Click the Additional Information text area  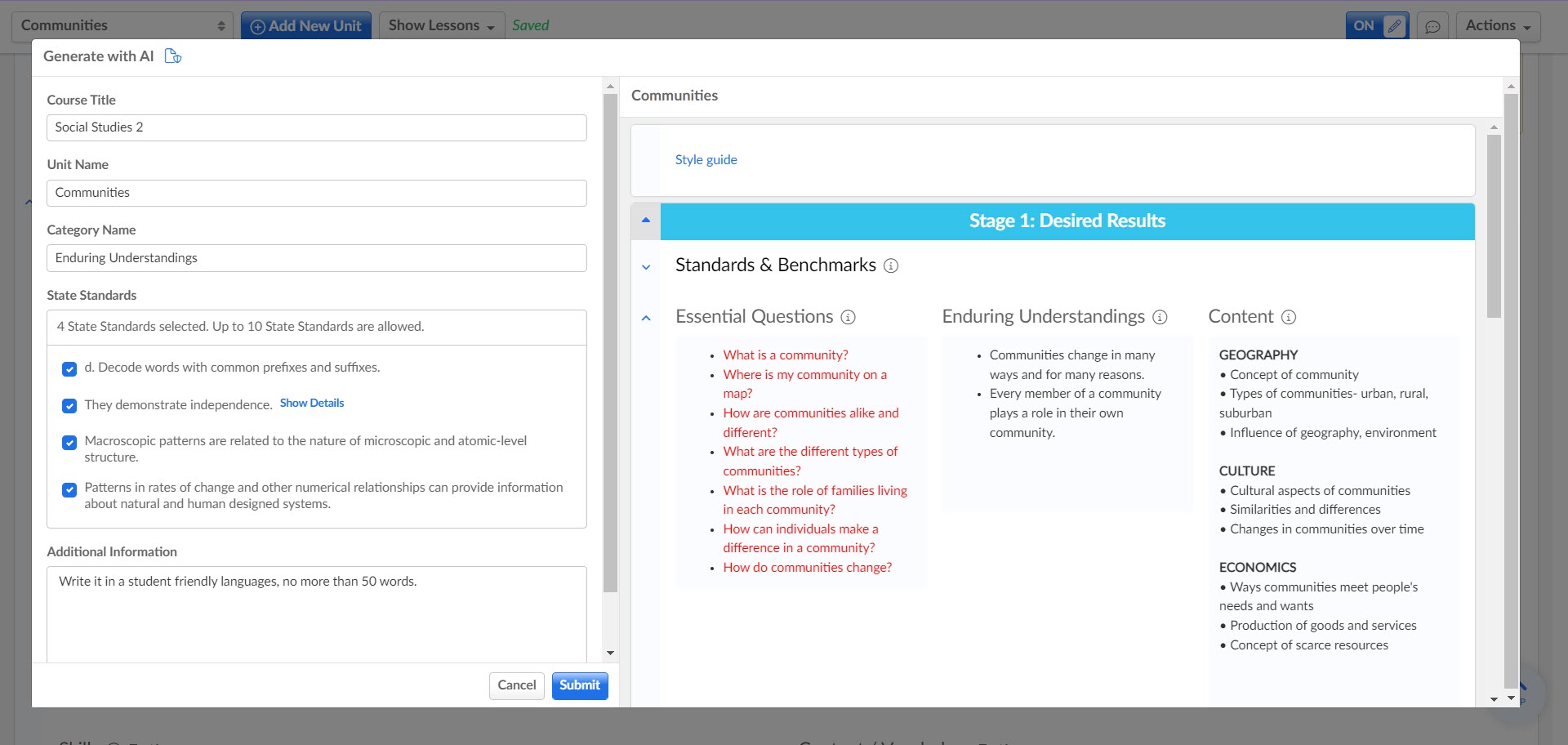[317, 614]
